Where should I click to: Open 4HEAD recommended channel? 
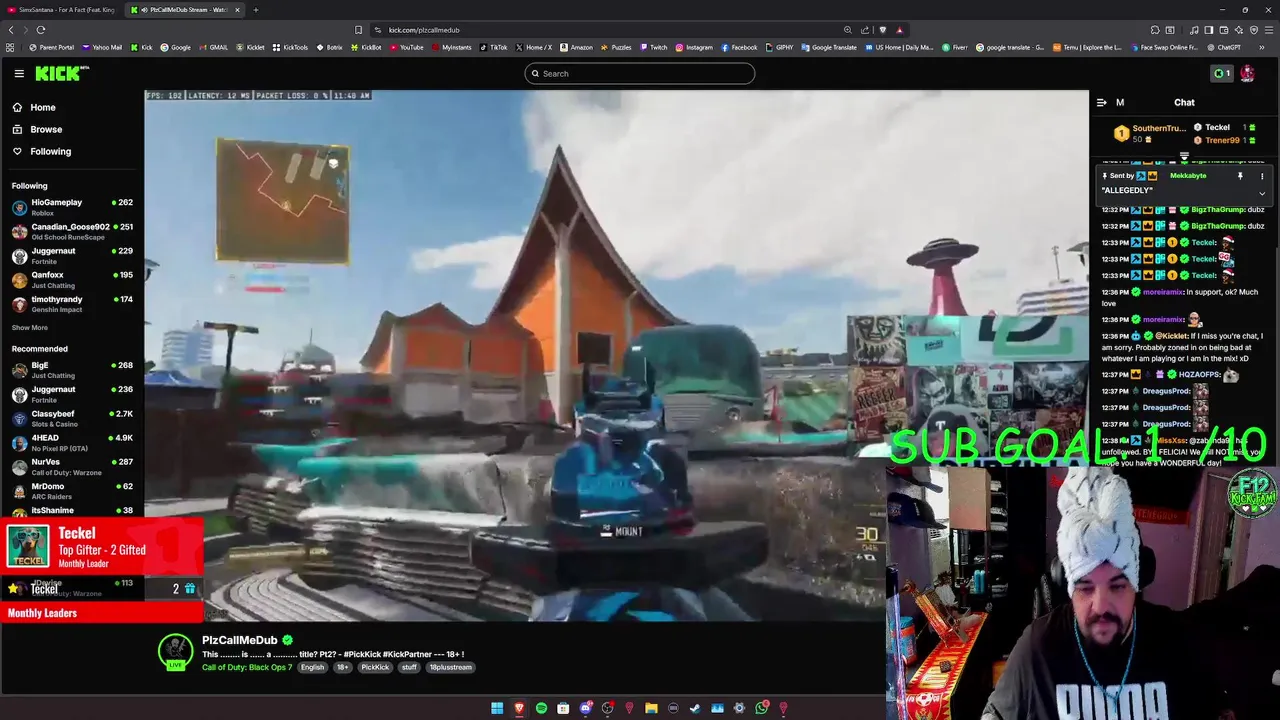[x=72, y=442]
